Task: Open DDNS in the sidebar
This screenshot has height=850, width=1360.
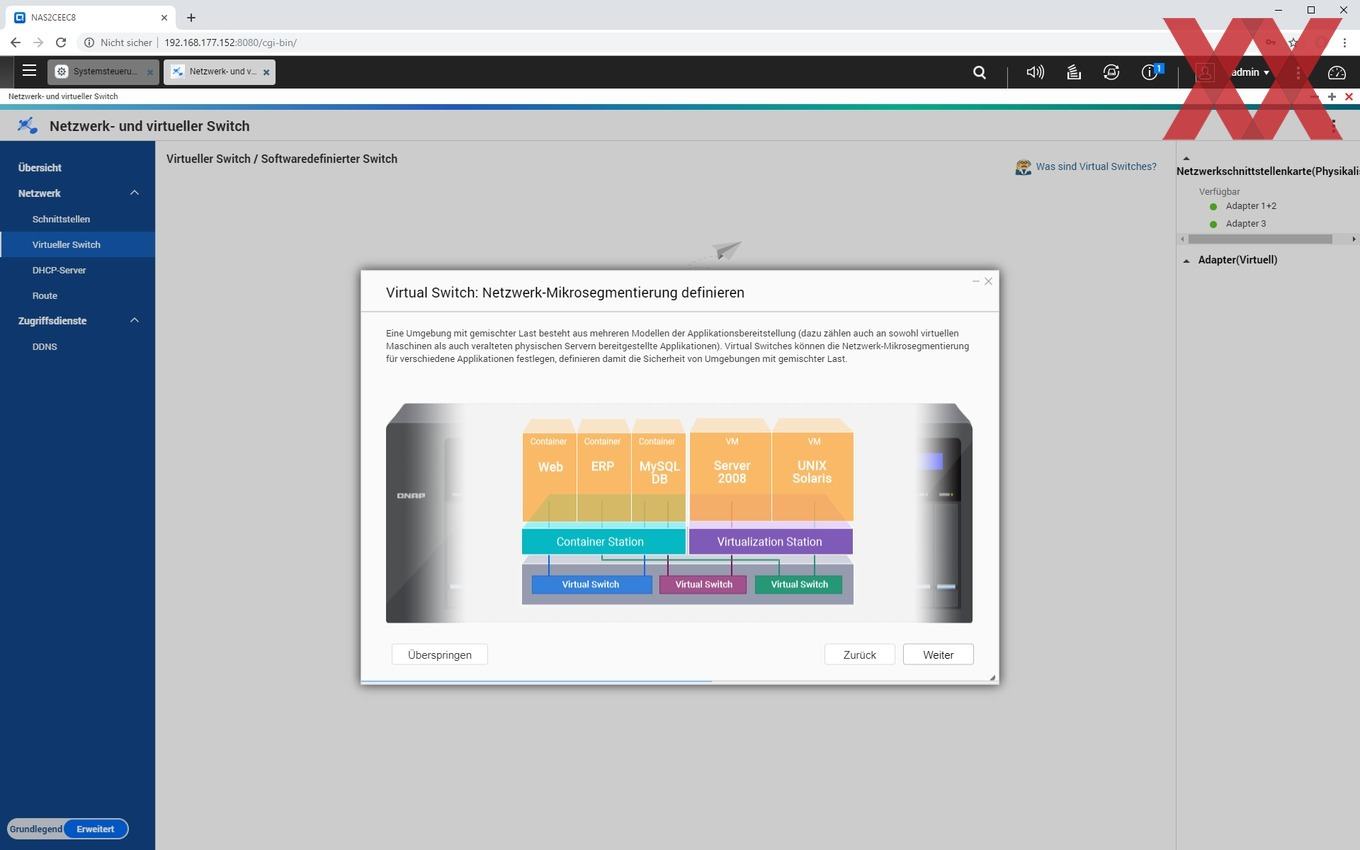Action: pos(45,347)
